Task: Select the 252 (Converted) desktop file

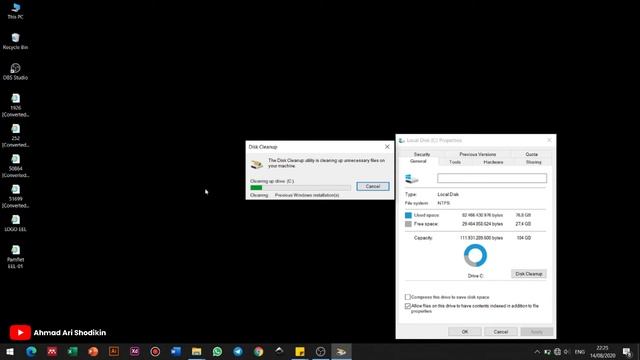Action: (15, 135)
